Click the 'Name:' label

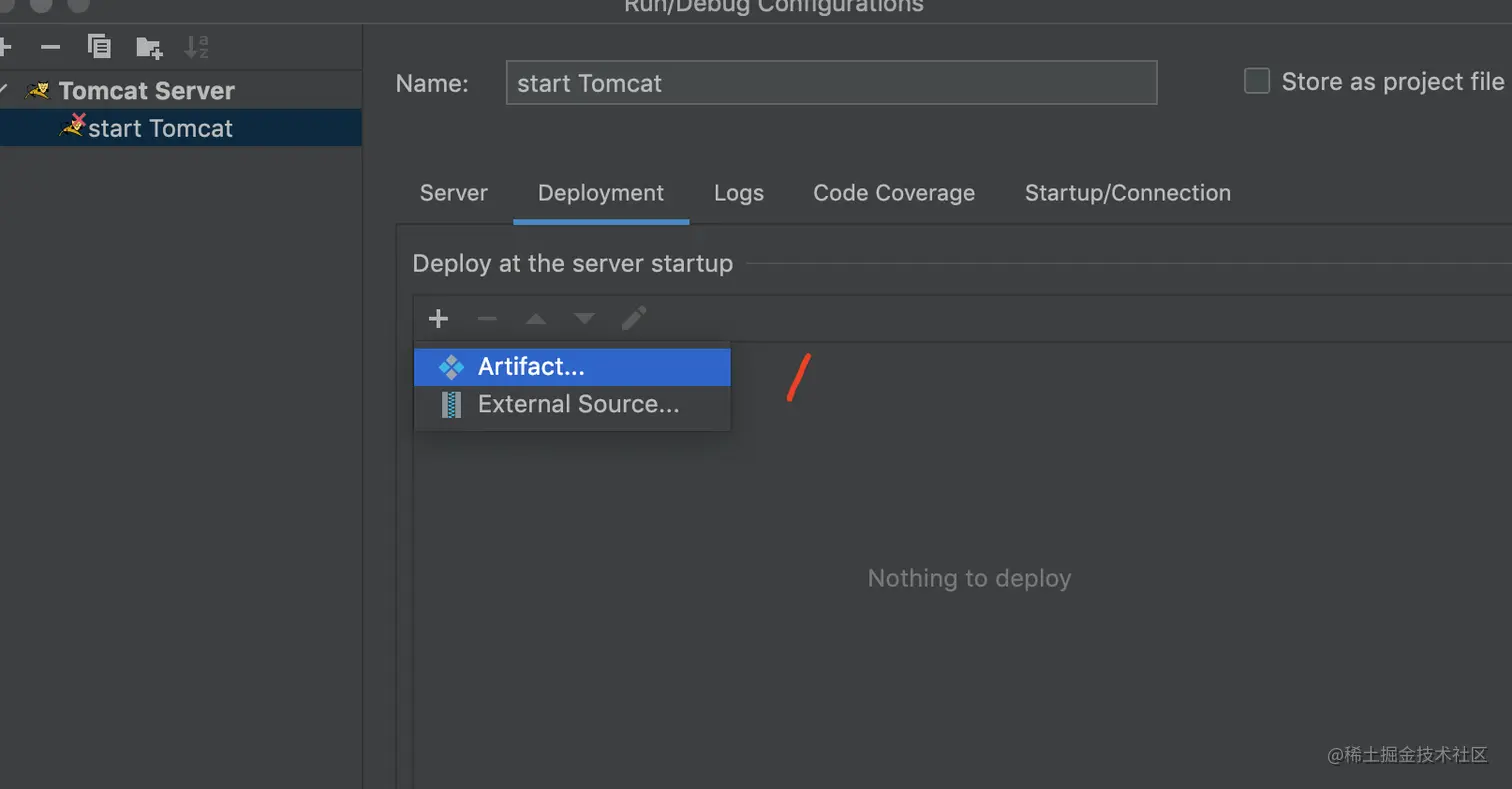(x=432, y=83)
